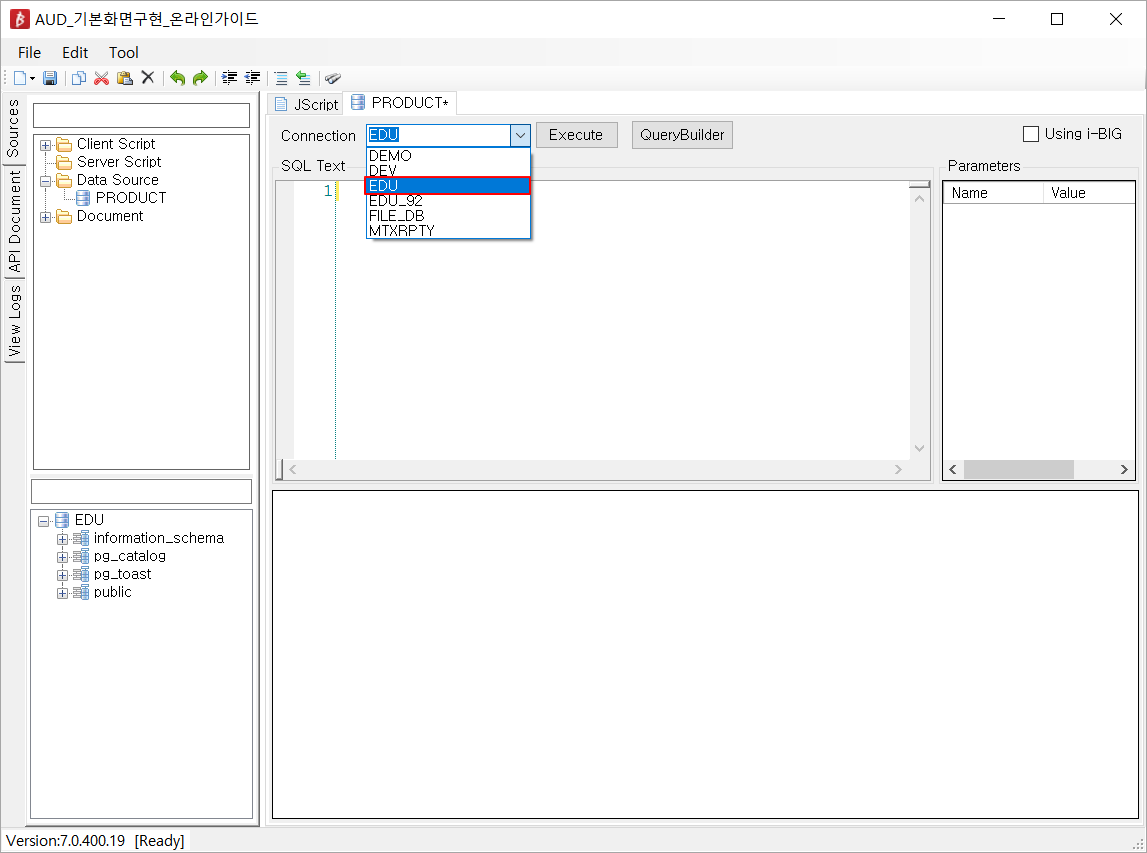
Task: Open the File menu
Action: pyautogui.click(x=29, y=53)
